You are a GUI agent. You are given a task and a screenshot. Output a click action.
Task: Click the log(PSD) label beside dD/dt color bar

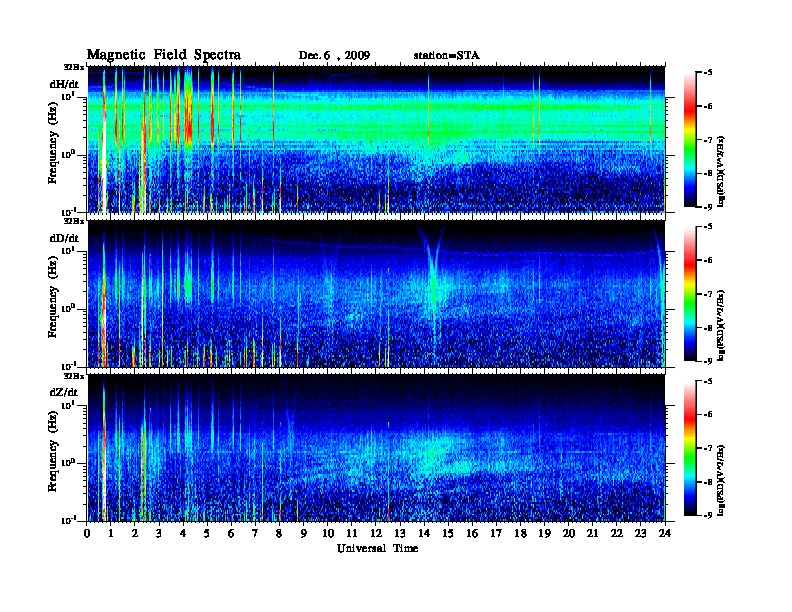tap(721, 326)
